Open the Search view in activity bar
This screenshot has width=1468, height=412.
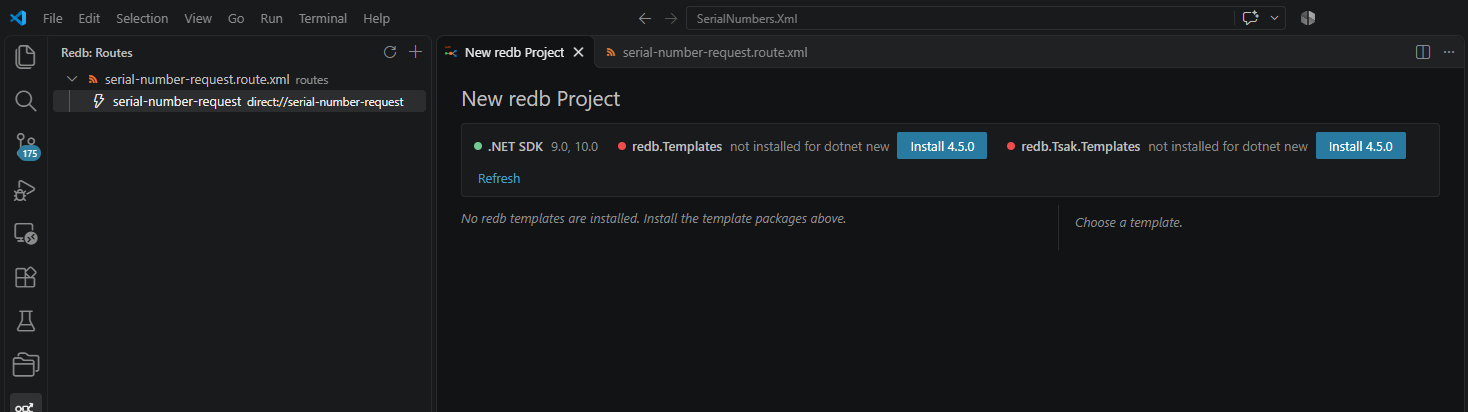(x=25, y=100)
